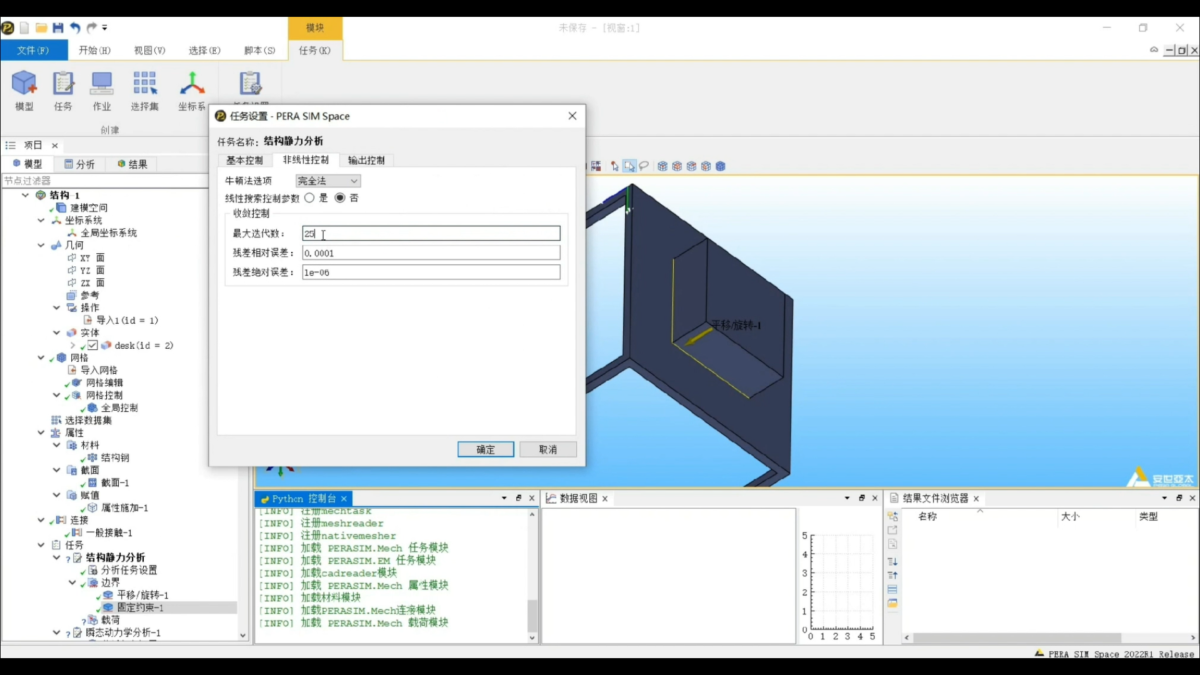
Task: Click the 残差绝对误差 input field
Action: click(x=431, y=272)
